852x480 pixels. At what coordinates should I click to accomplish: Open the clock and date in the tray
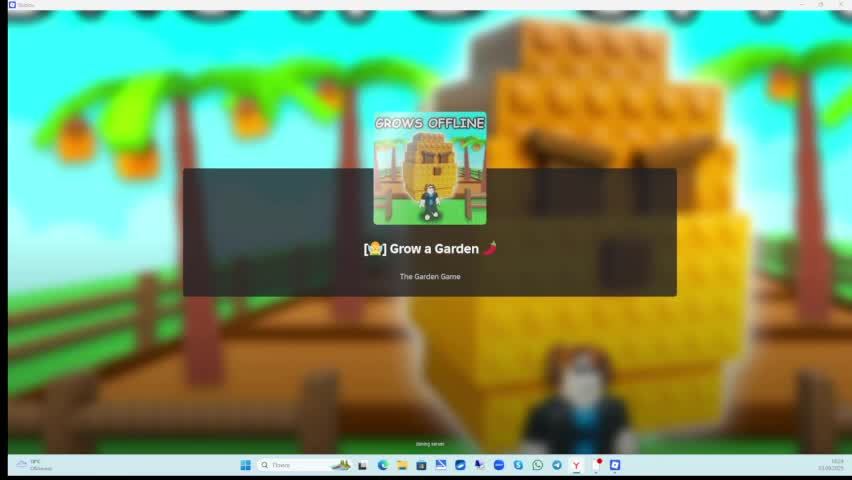pyautogui.click(x=831, y=465)
